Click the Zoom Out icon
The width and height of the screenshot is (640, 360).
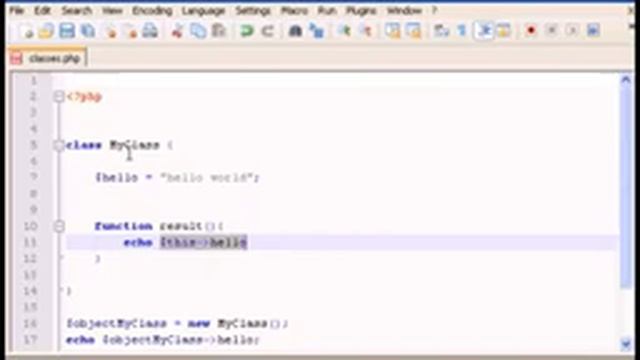(366, 31)
